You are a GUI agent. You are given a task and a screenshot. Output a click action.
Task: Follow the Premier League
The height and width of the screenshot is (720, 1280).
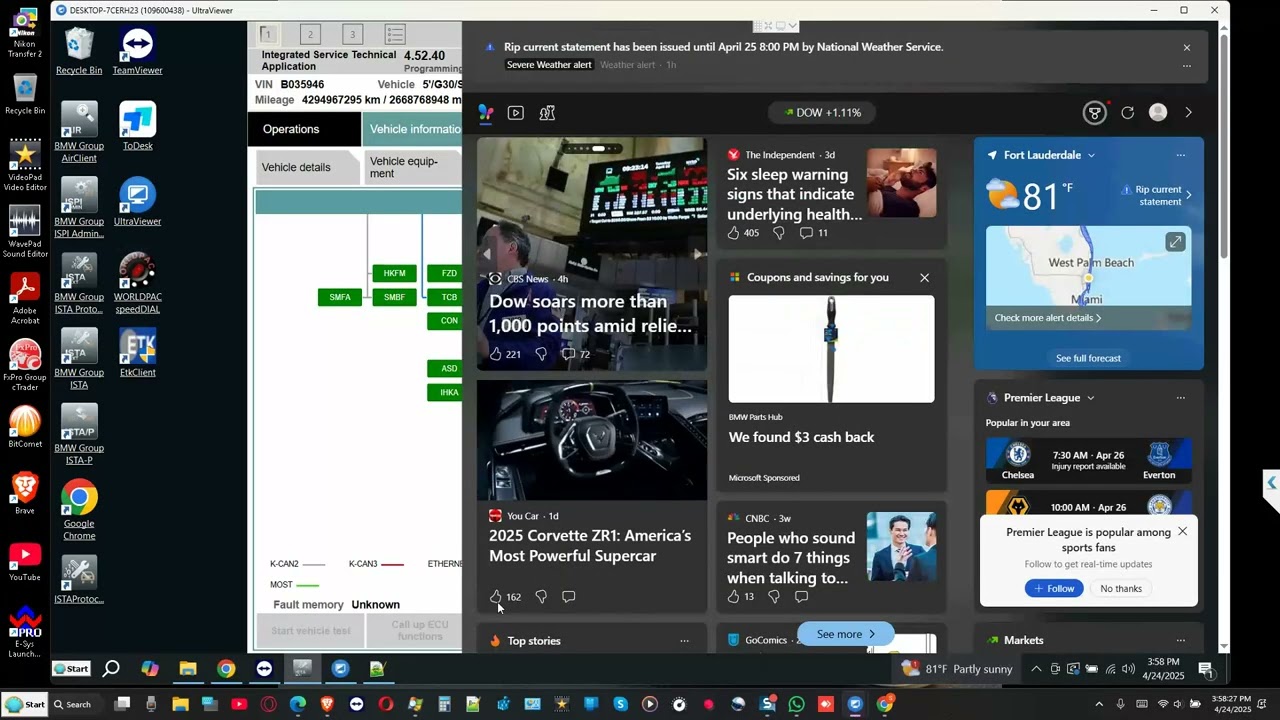(1054, 589)
